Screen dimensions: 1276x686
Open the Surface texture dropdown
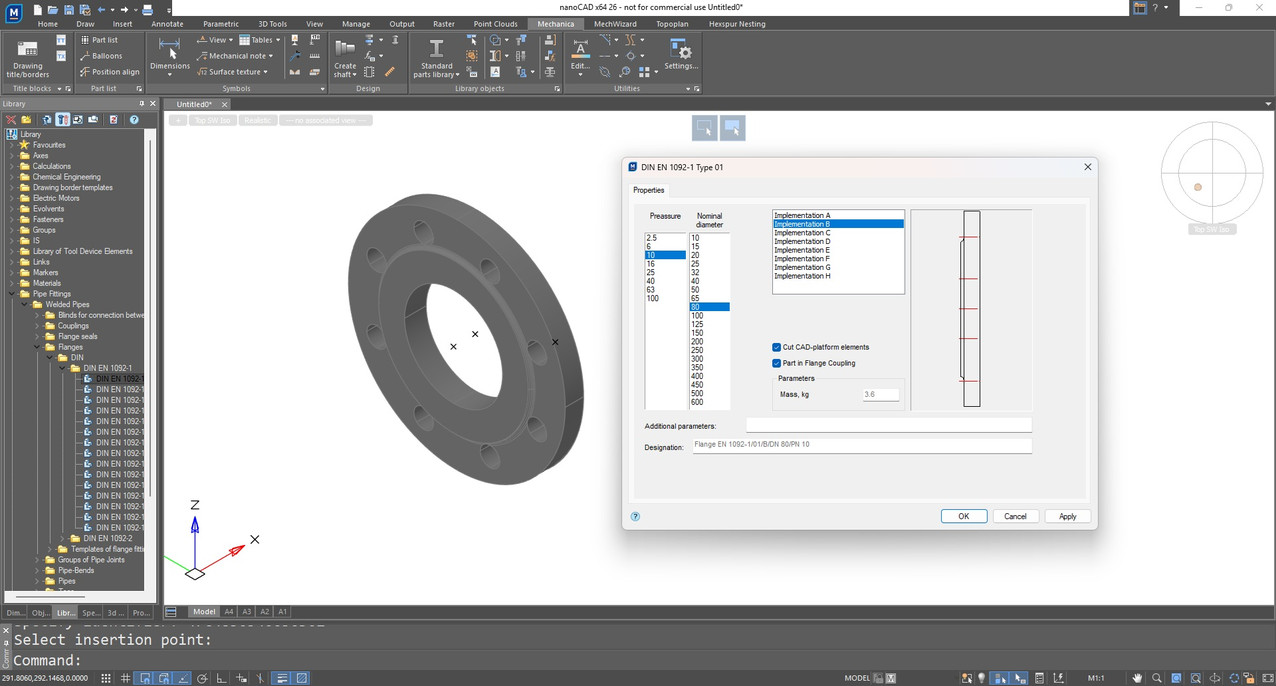point(233,72)
